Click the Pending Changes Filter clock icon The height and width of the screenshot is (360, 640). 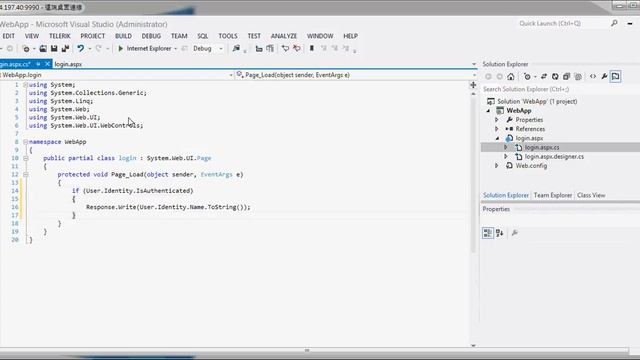[527, 76]
